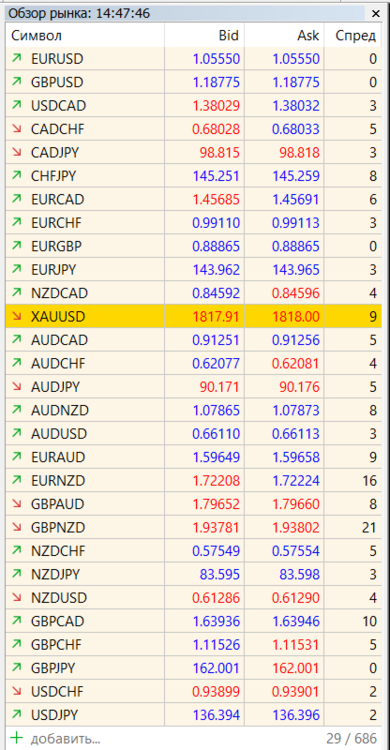Viewport: 390px width, 750px height.
Task: Click the green plus icon for adding symbols
Action: [x=17, y=738]
